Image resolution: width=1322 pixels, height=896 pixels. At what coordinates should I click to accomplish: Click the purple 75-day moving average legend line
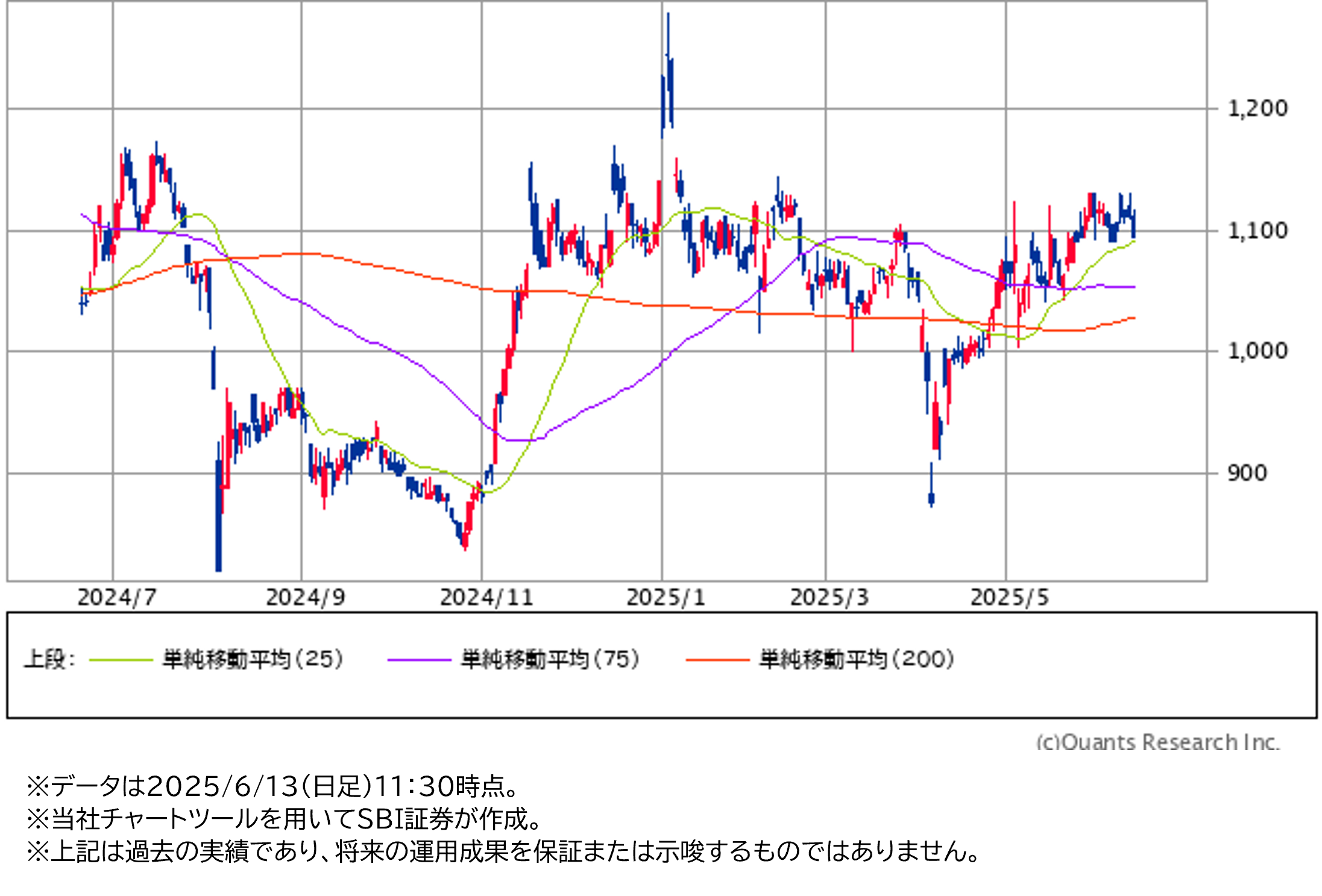pyautogui.click(x=419, y=660)
